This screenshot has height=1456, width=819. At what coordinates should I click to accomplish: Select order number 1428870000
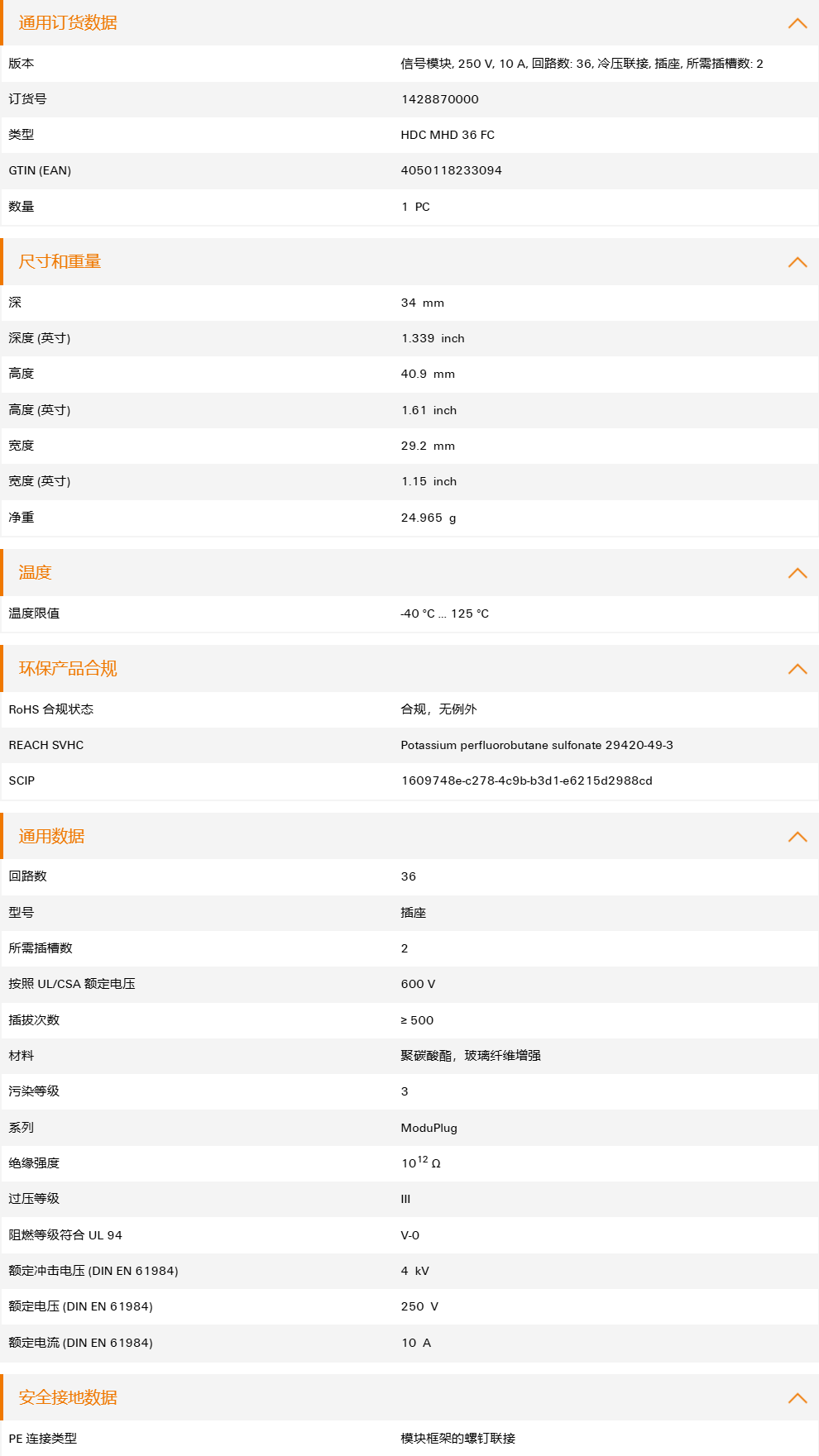[x=439, y=99]
